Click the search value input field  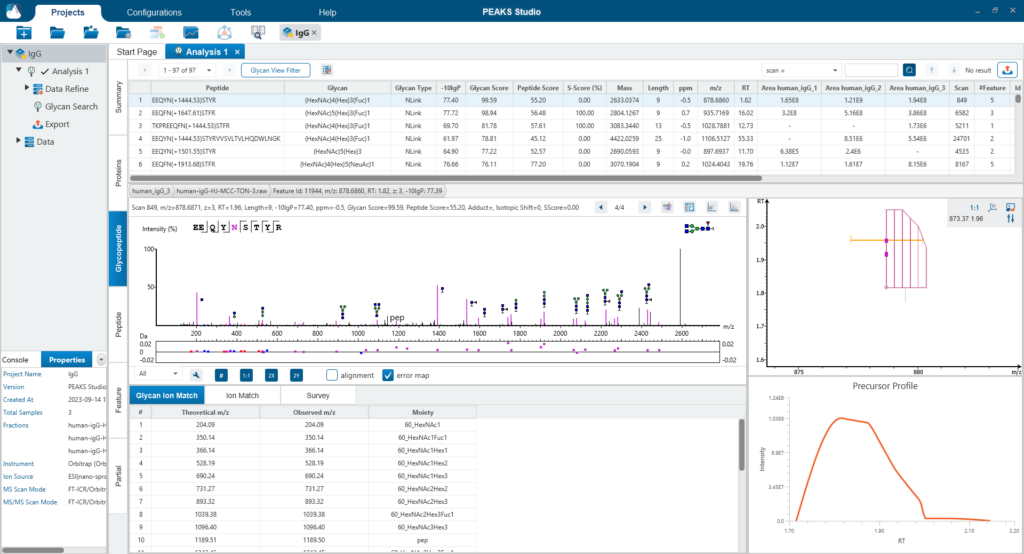pyautogui.click(x=871, y=70)
